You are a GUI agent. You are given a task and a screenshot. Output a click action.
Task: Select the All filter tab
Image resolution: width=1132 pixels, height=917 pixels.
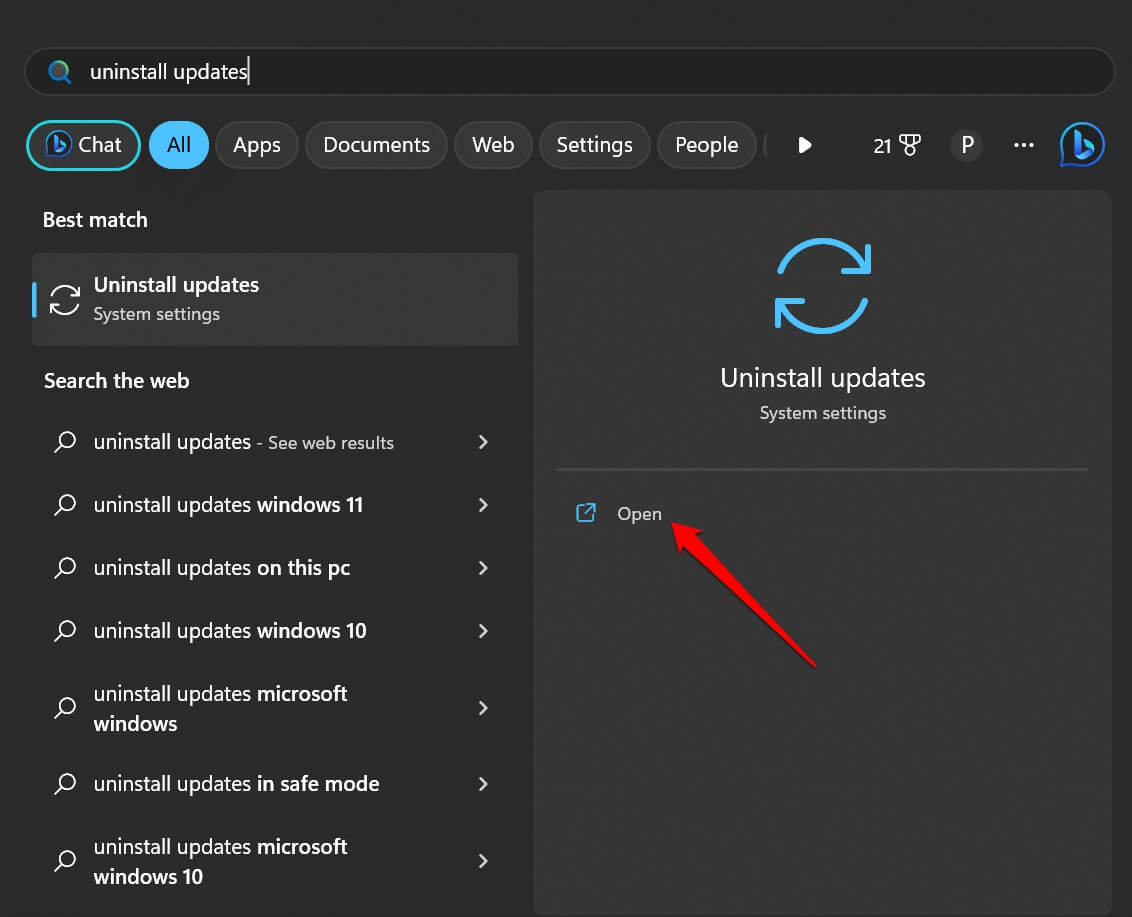tap(179, 145)
